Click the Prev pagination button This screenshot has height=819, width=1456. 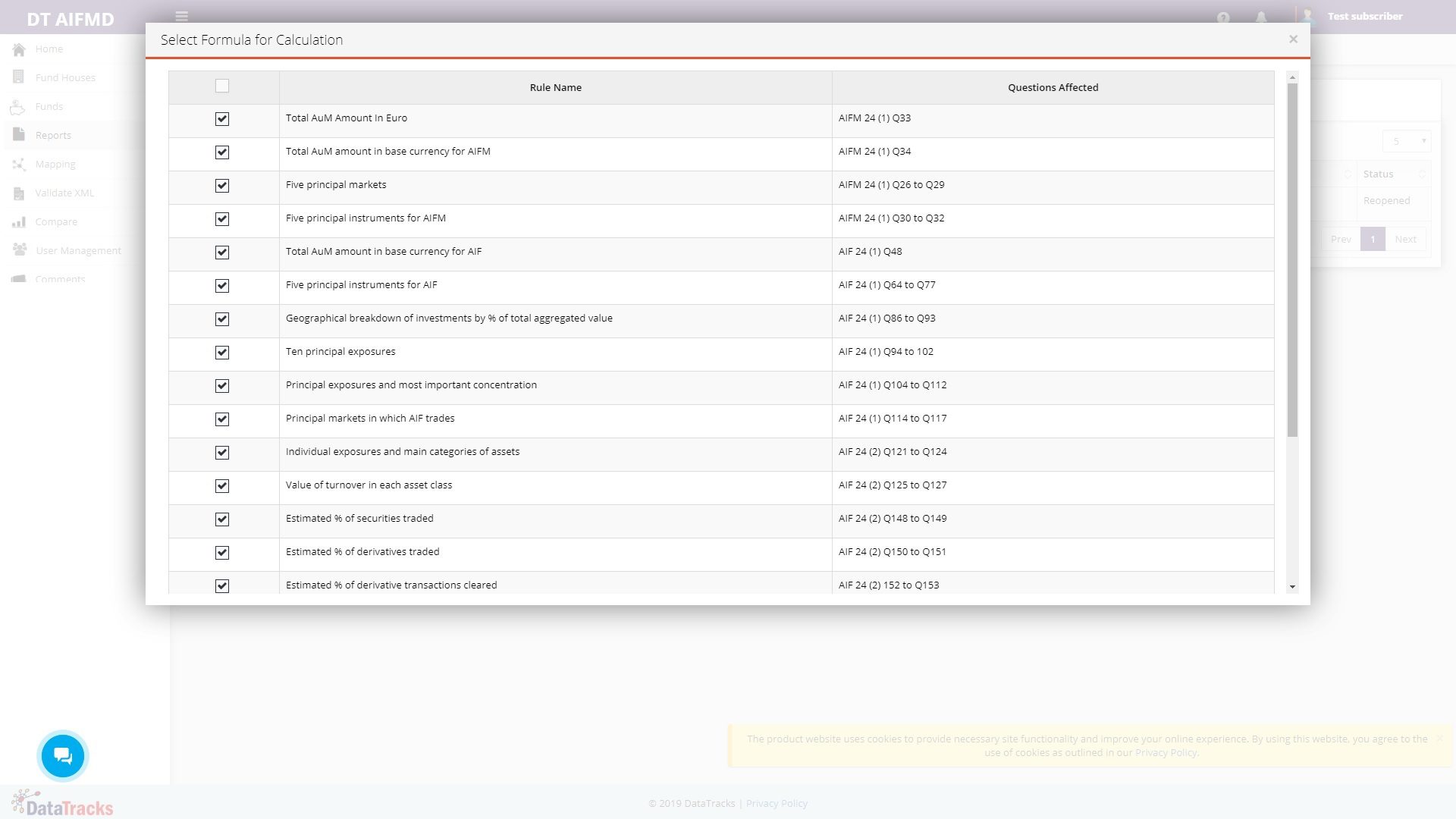click(1341, 240)
